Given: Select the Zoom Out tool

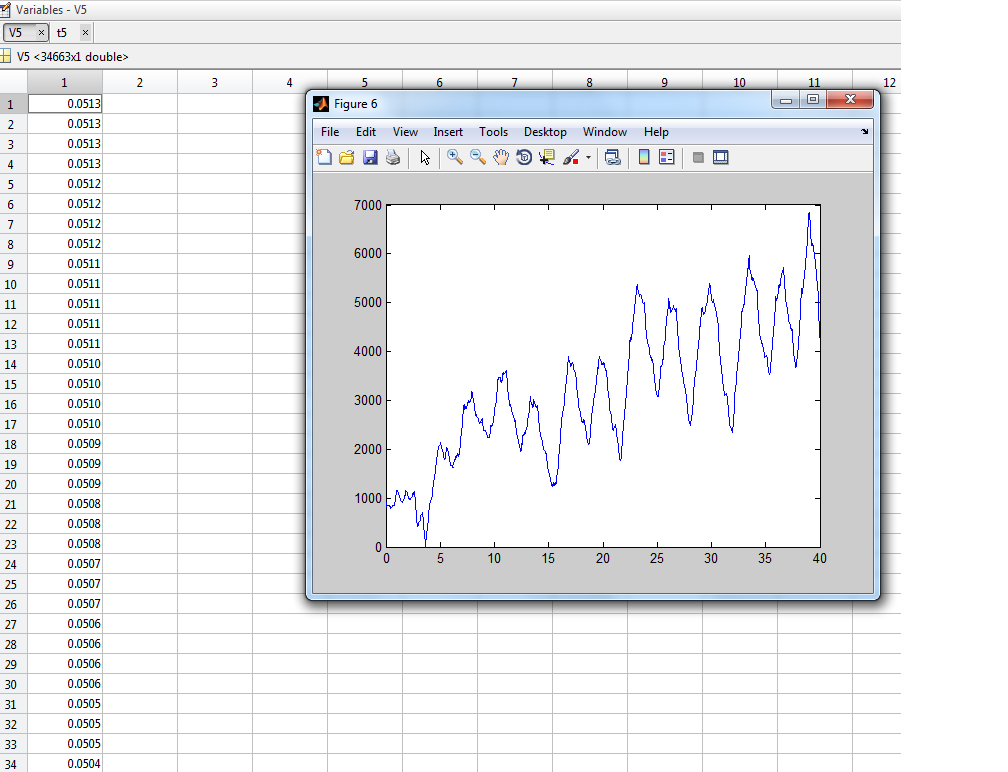Looking at the screenshot, I should pos(478,157).
